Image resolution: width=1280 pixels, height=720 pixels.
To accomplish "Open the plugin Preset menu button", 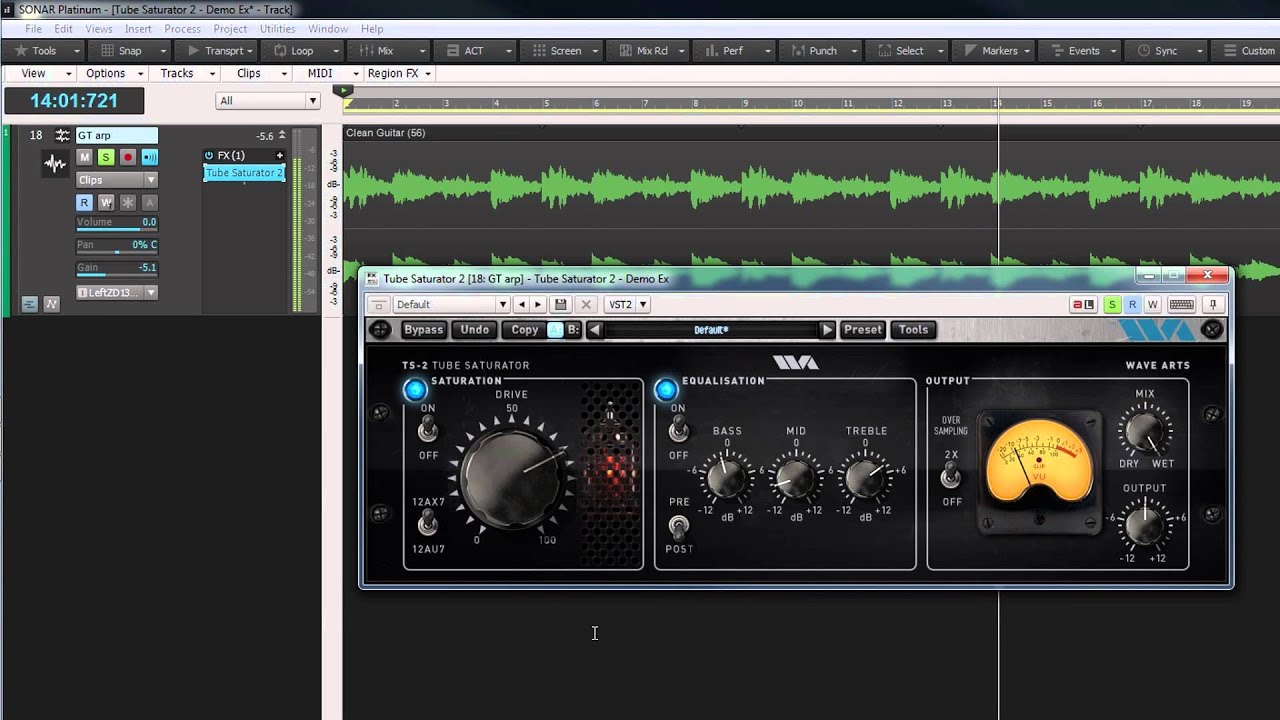I will 863,329.
